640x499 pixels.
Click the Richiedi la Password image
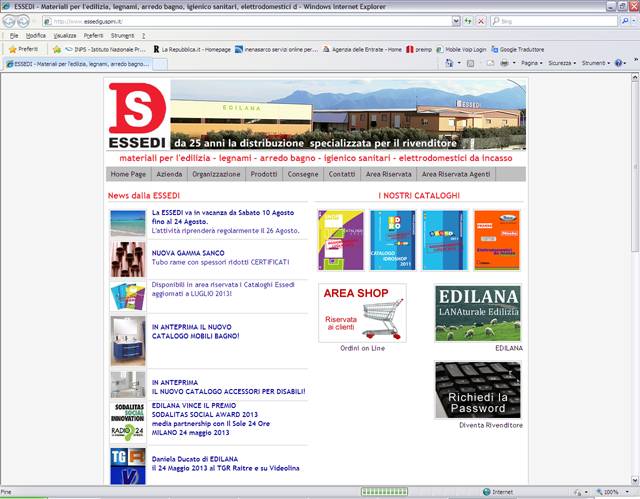point(477,389)
